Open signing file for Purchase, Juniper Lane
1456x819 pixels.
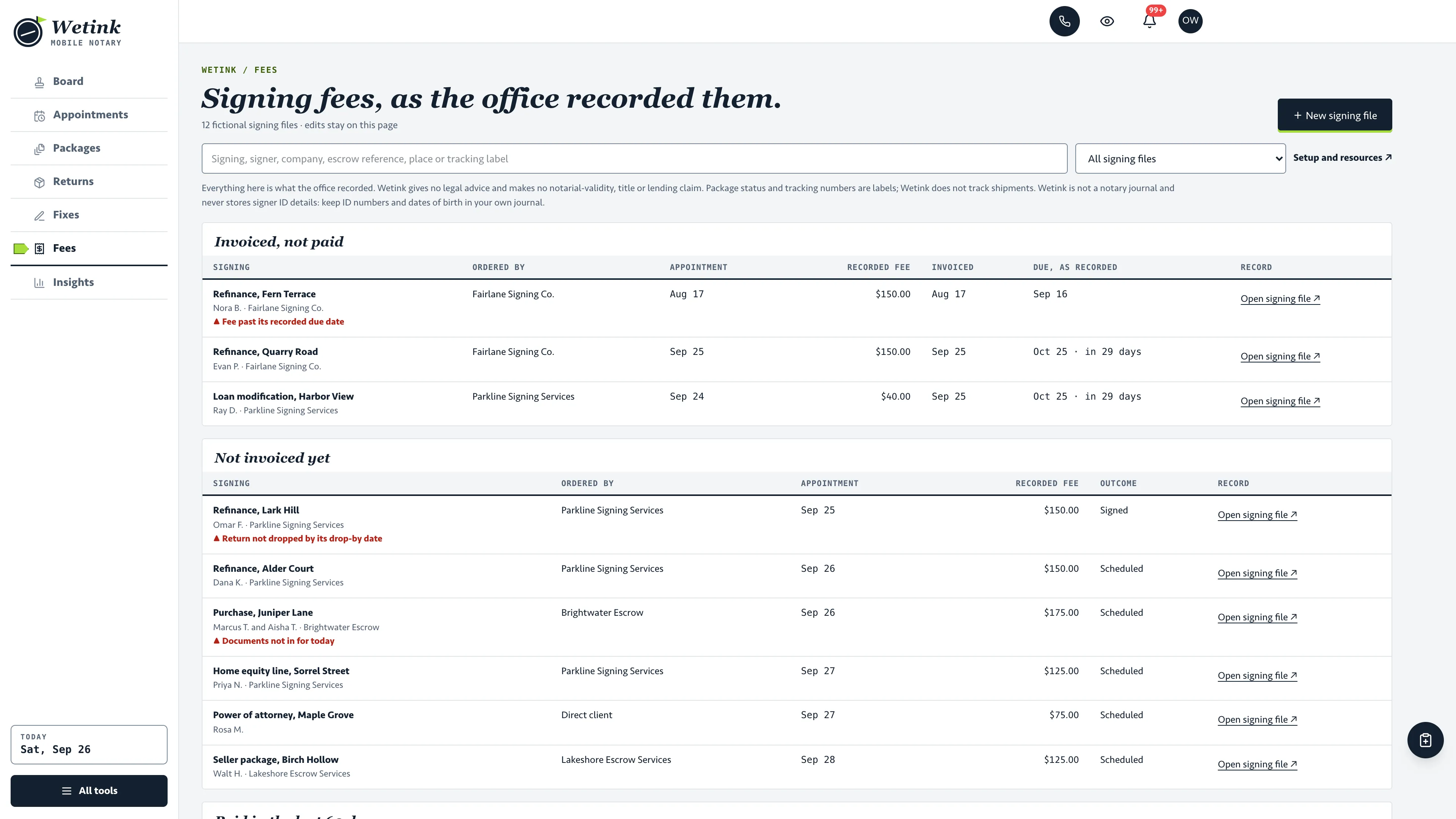pos(1257,617)
